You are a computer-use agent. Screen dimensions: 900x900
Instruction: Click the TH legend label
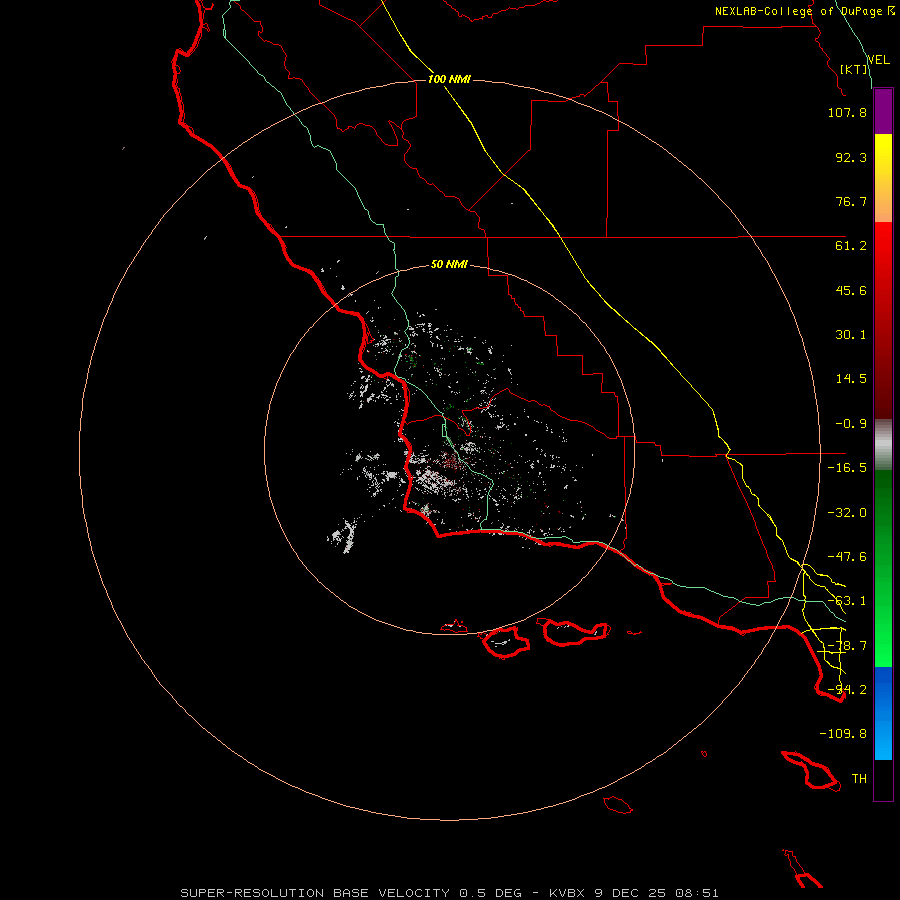(859, 779)
